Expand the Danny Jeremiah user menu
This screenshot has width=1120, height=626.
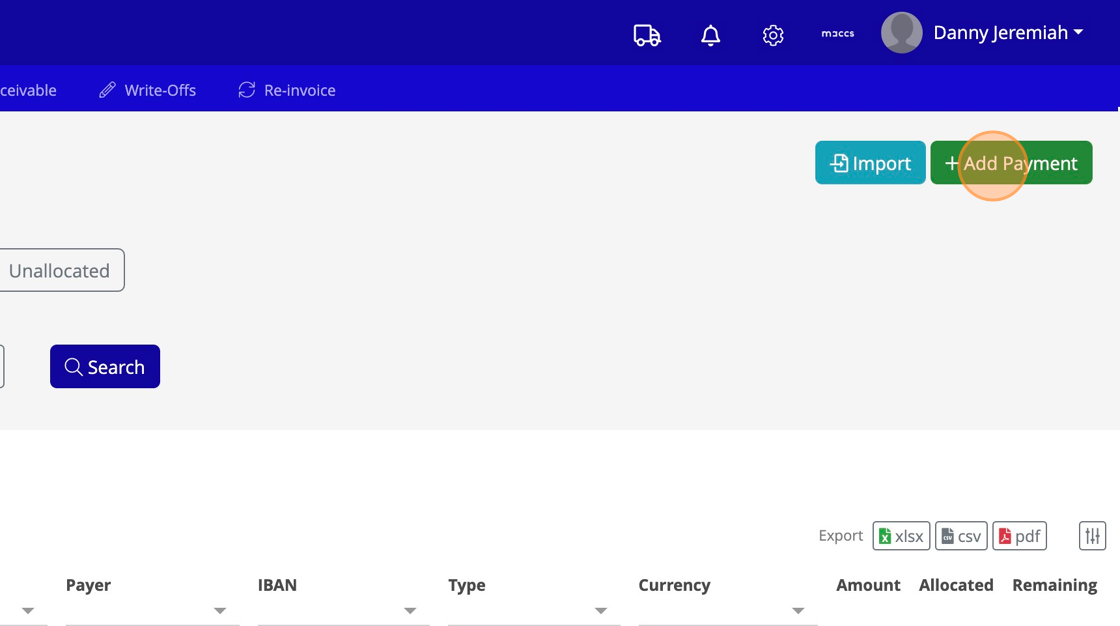(1008, 33)
